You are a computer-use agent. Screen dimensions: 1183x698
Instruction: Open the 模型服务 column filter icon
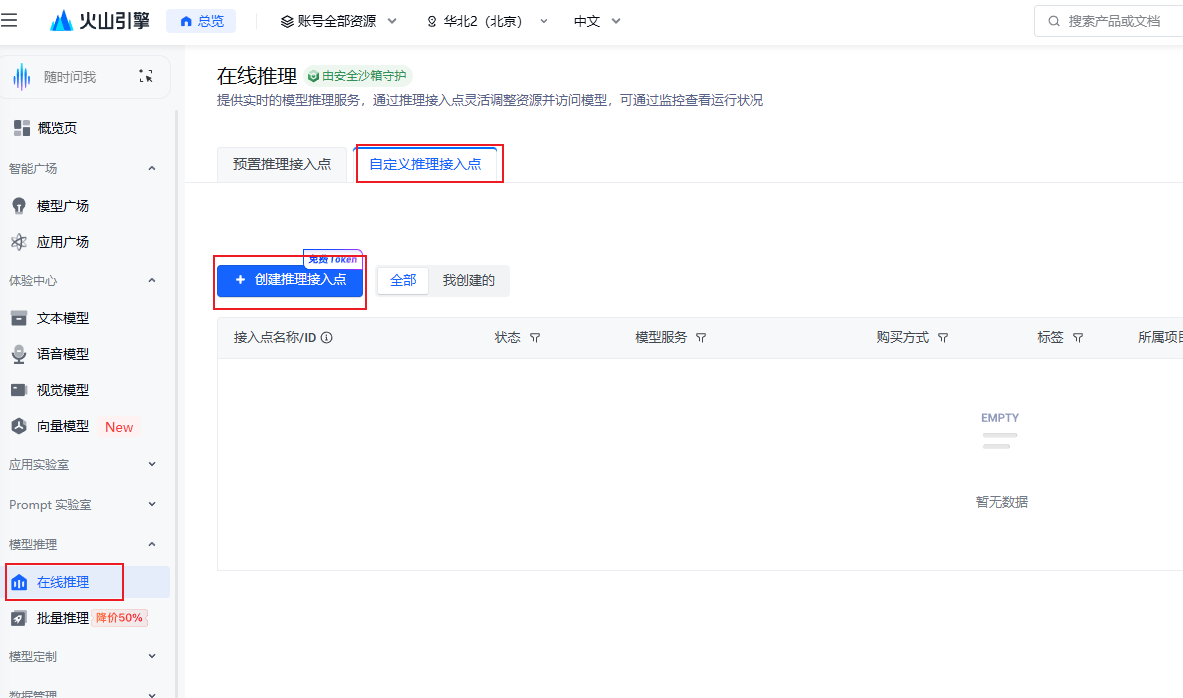coord(701,338)
